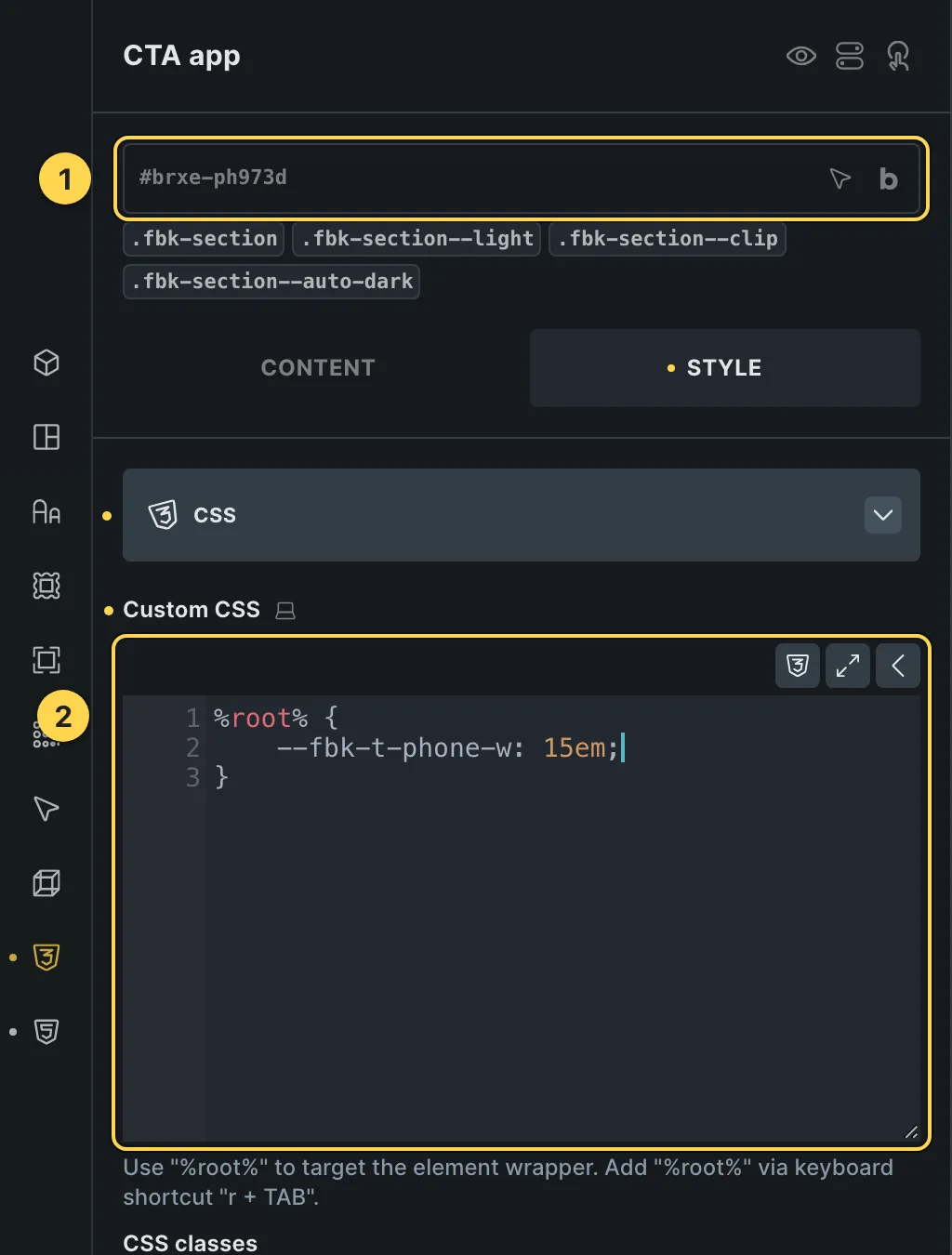Click the cursor selector icon in ID field

pyautogui.click(x=840, y=178)
